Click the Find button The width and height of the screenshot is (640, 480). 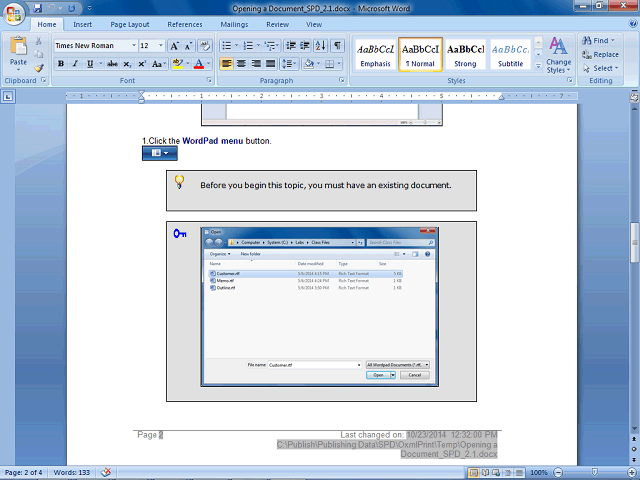tap(598, 40)
